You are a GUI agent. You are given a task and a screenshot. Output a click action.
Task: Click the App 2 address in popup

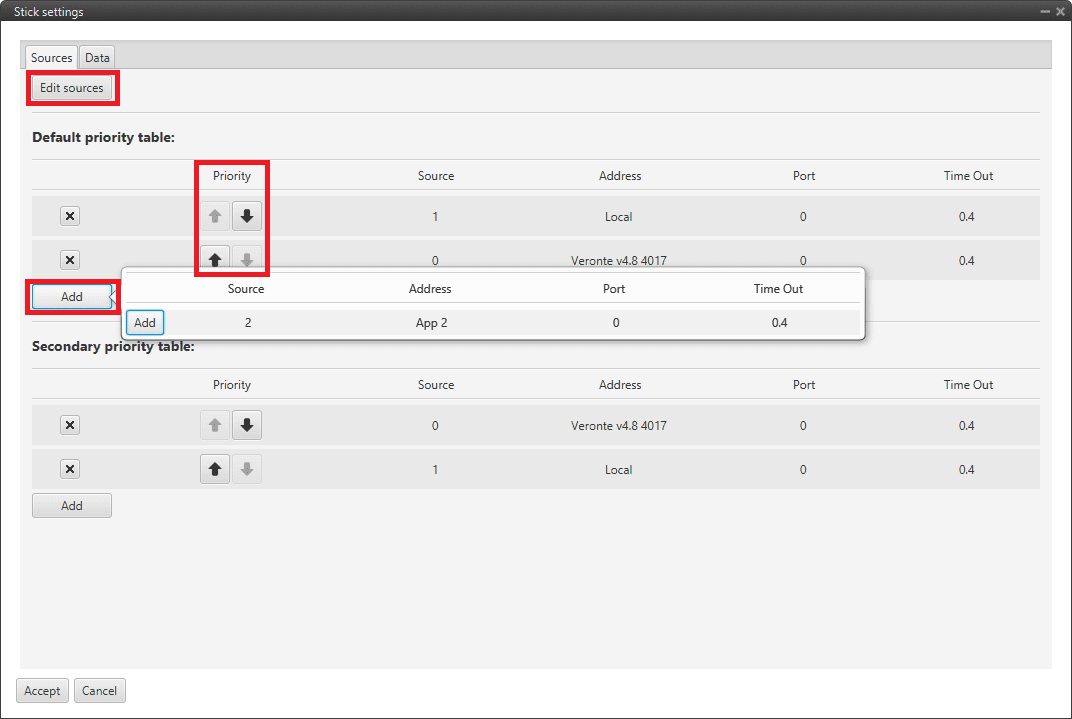click(x=431, y=323)
